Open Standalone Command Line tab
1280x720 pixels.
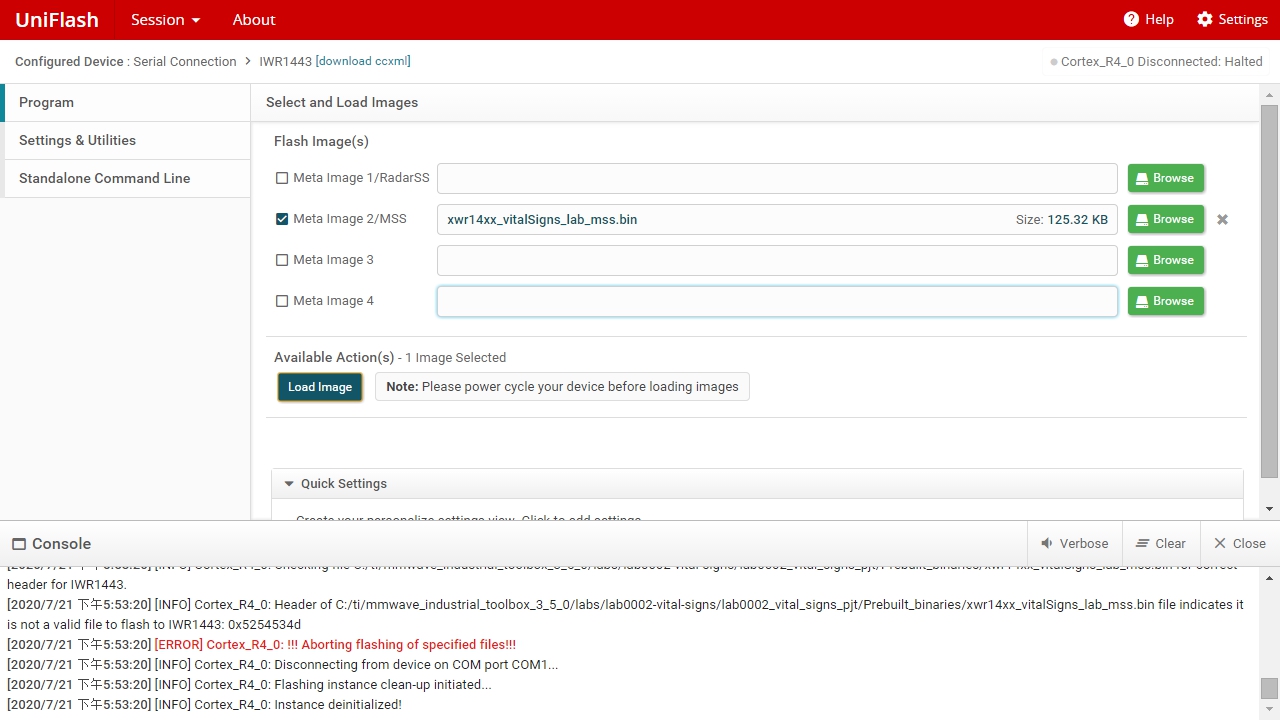[126, 178]
